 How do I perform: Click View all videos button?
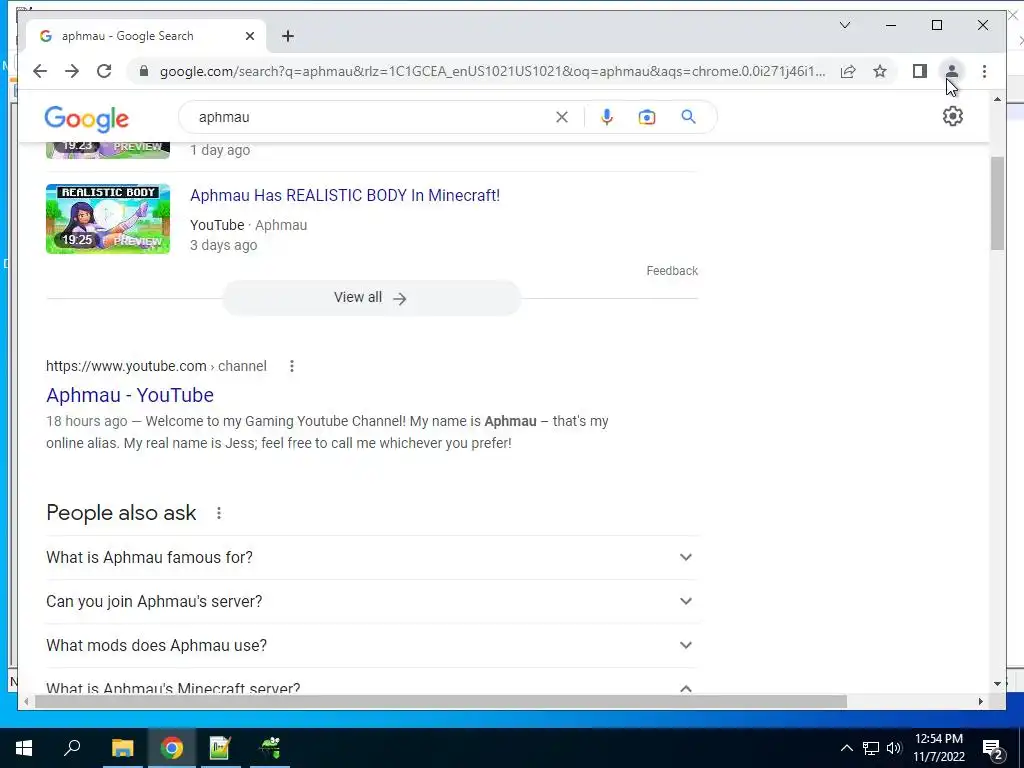pos(372,298)
